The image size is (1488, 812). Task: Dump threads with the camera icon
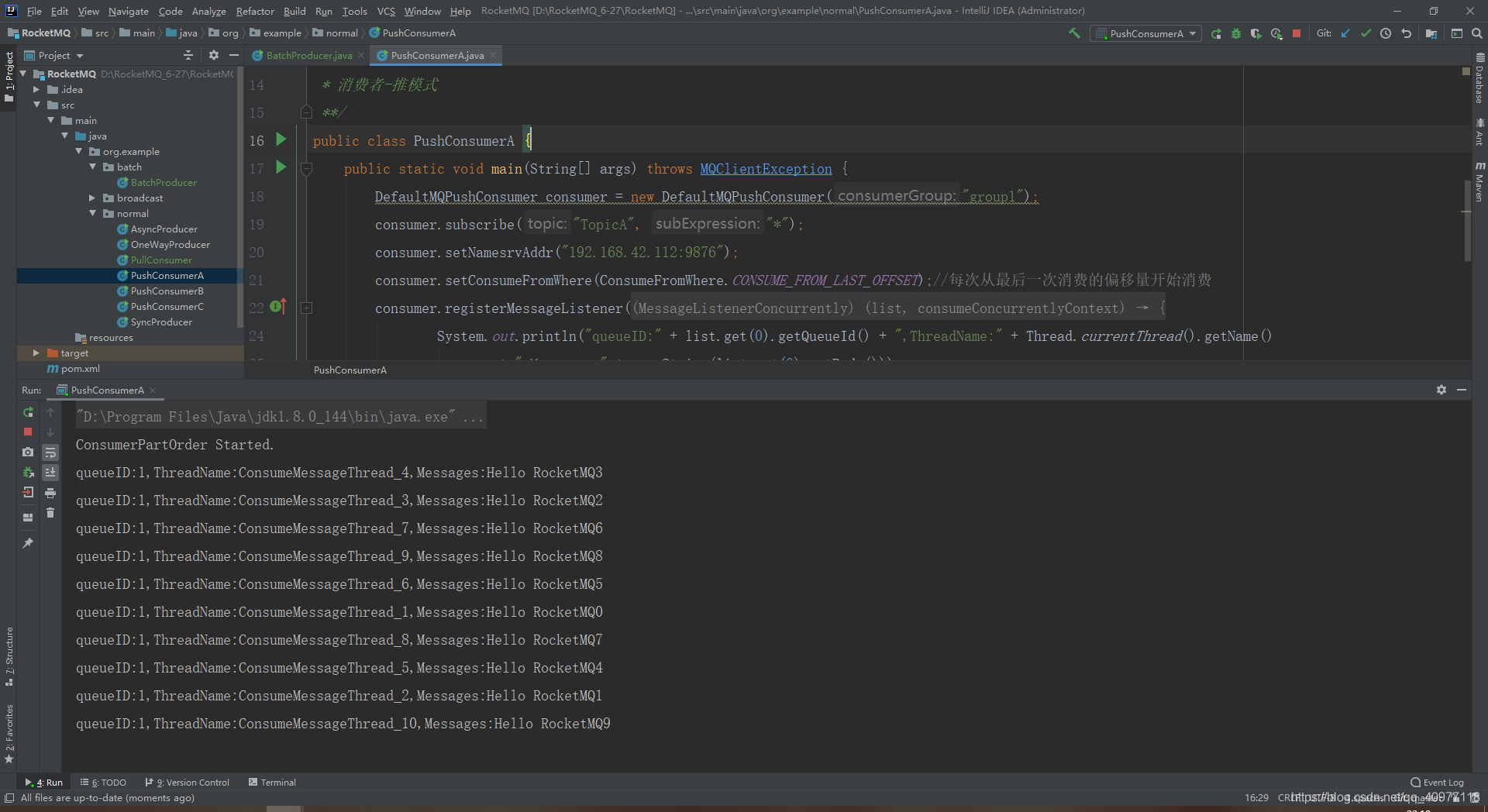[x=28, y=452]
